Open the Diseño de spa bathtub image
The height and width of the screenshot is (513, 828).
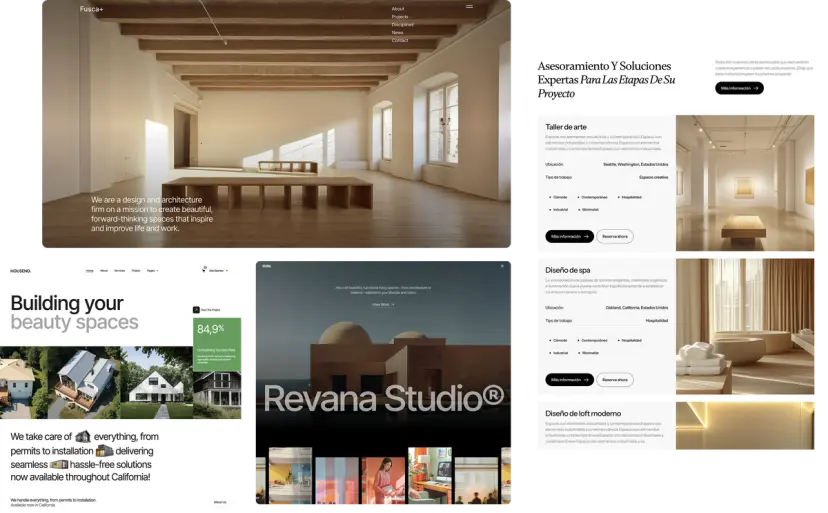tap(745, 326)
